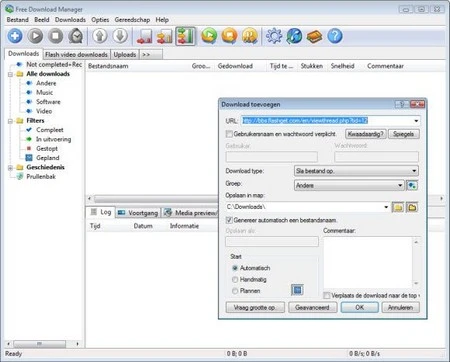Click the Stop download square icon
Image resolution: width=450 pixels, height=362 pixels.
[56, 36]
